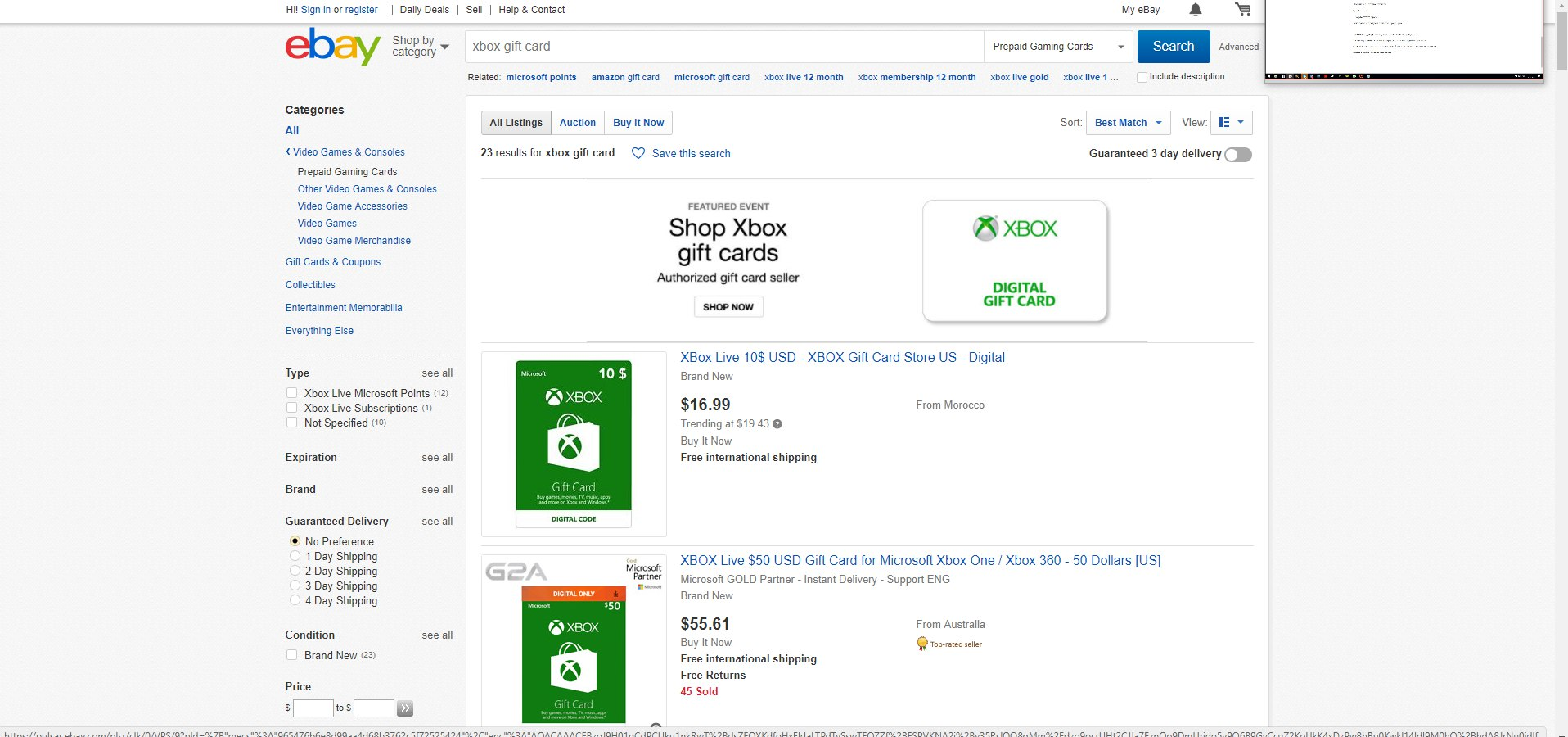Expand the Shop by category dropdown
The width and height of the screenshot is (1568, 737).
(x=421, y=47)
